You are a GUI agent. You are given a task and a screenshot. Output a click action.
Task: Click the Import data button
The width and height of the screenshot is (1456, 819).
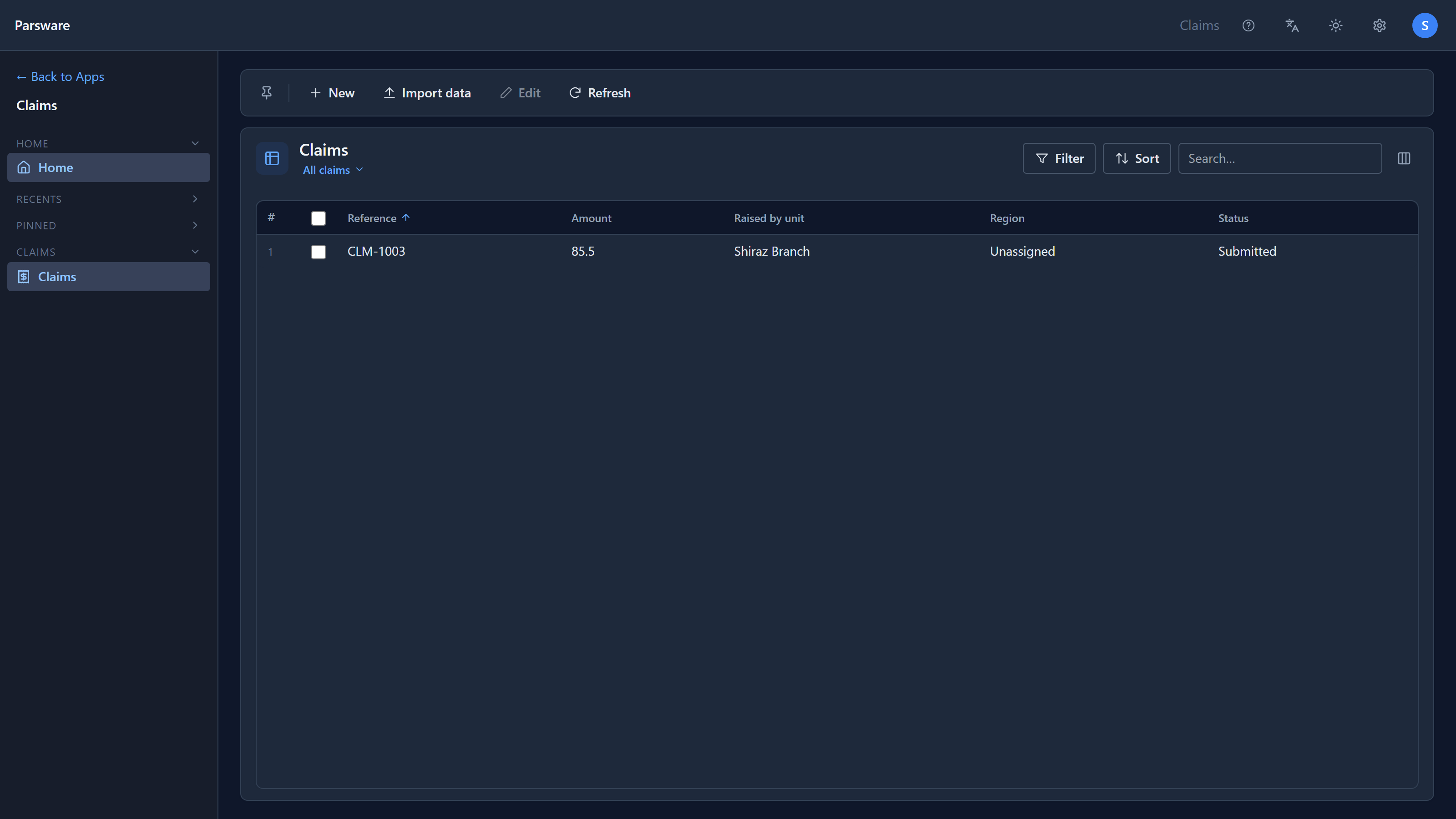pos(427,93)
